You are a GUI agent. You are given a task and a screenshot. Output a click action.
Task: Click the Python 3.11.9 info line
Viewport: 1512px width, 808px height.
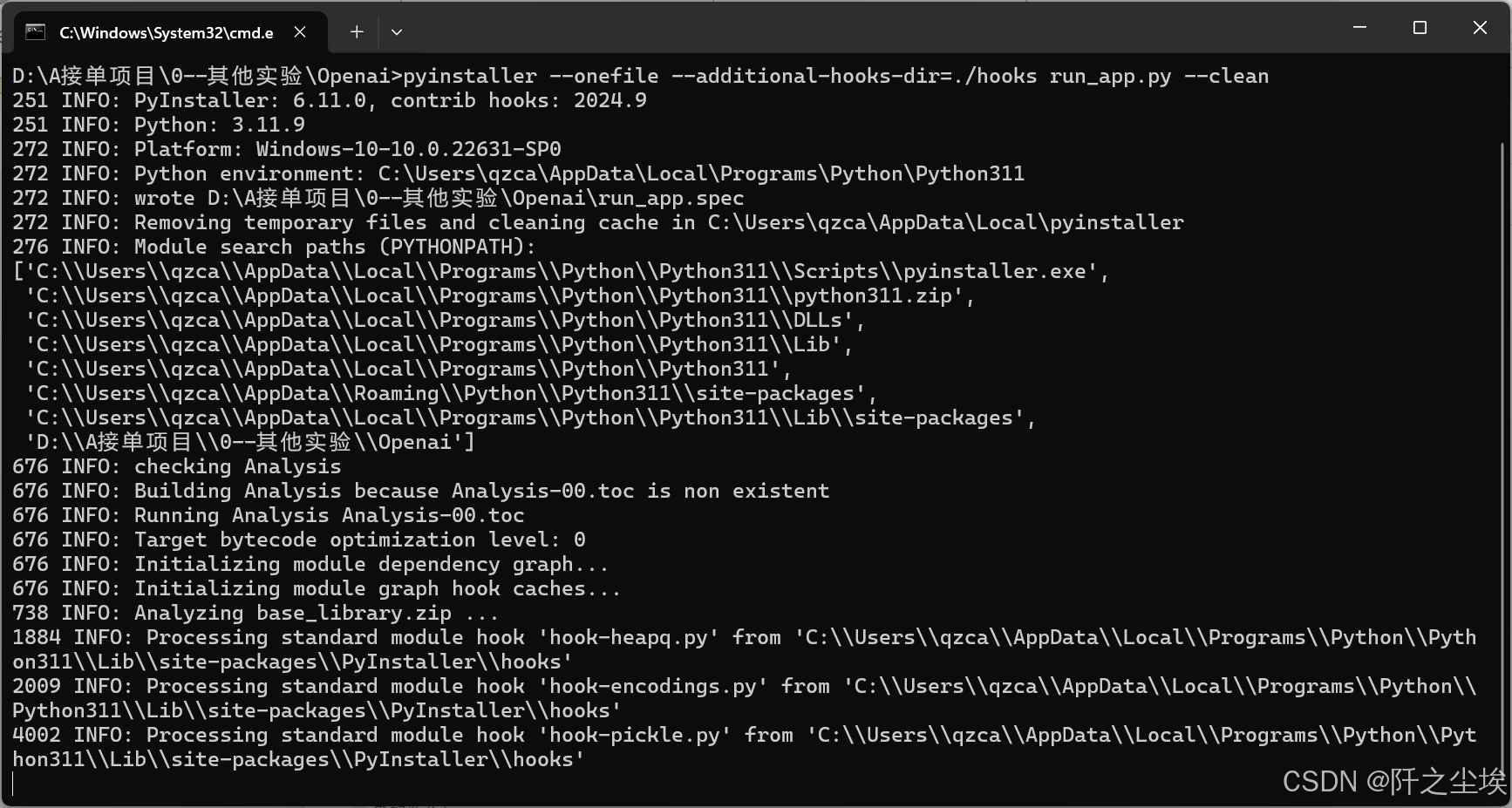[218, 125]
